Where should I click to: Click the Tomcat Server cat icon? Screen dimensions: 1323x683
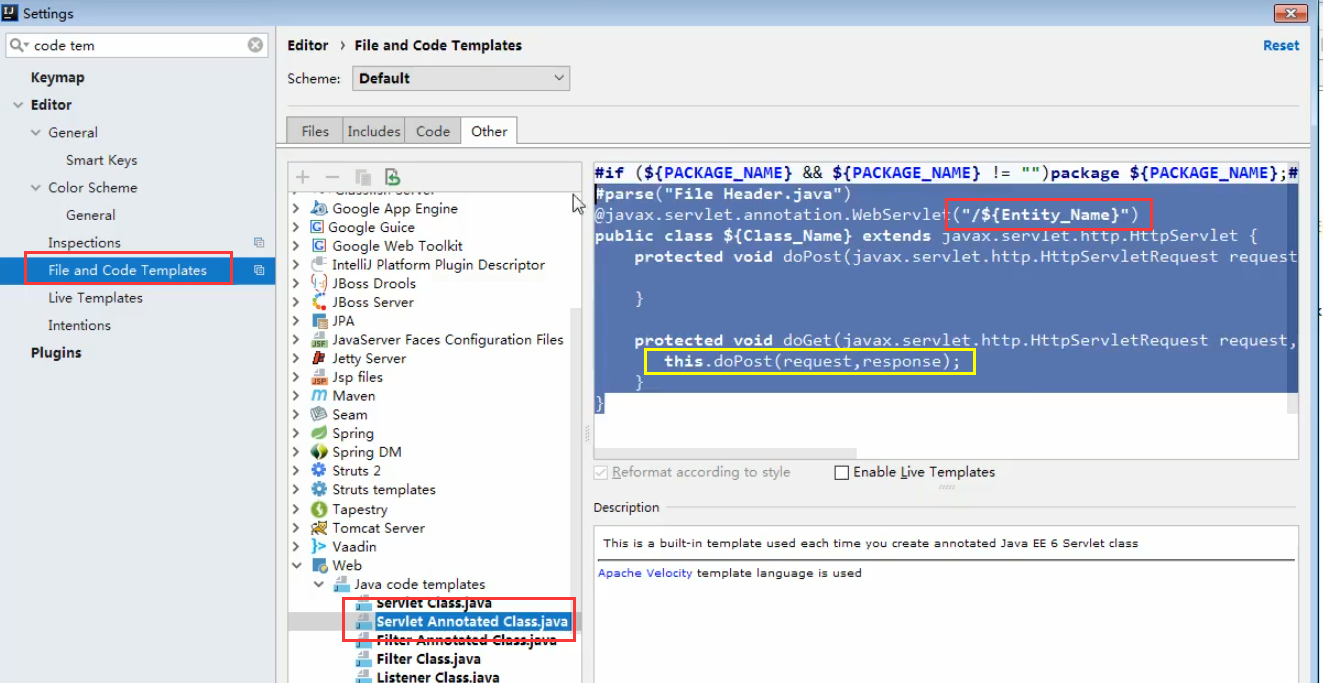(x=319, y=528)
